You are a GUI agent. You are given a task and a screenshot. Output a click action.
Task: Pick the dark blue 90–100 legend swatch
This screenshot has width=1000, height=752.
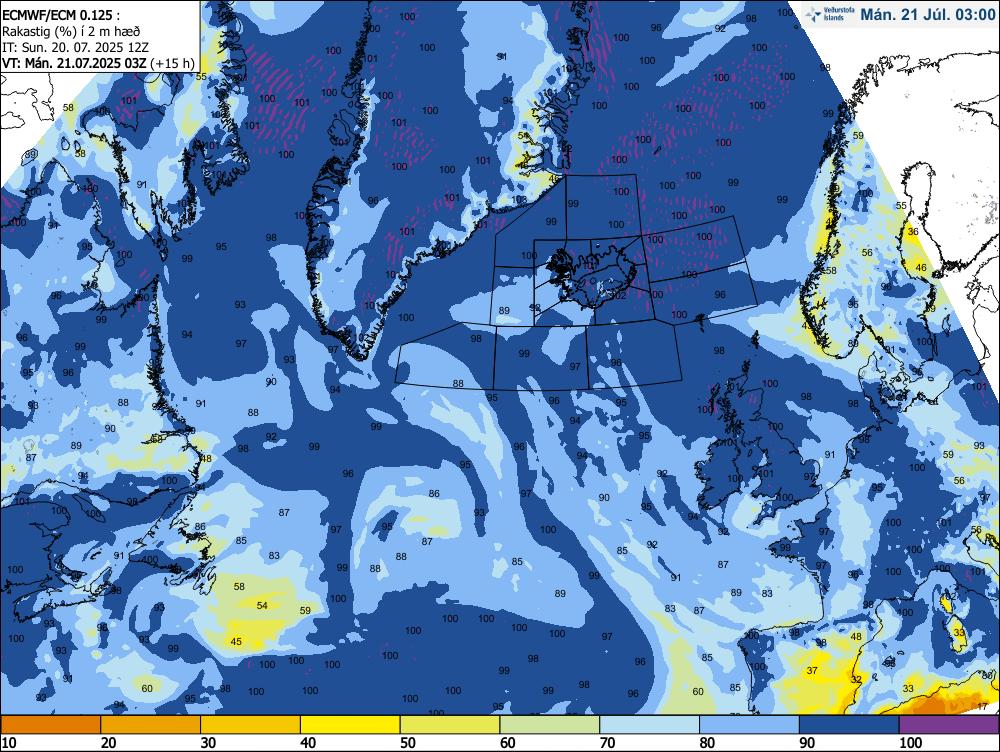849,725
